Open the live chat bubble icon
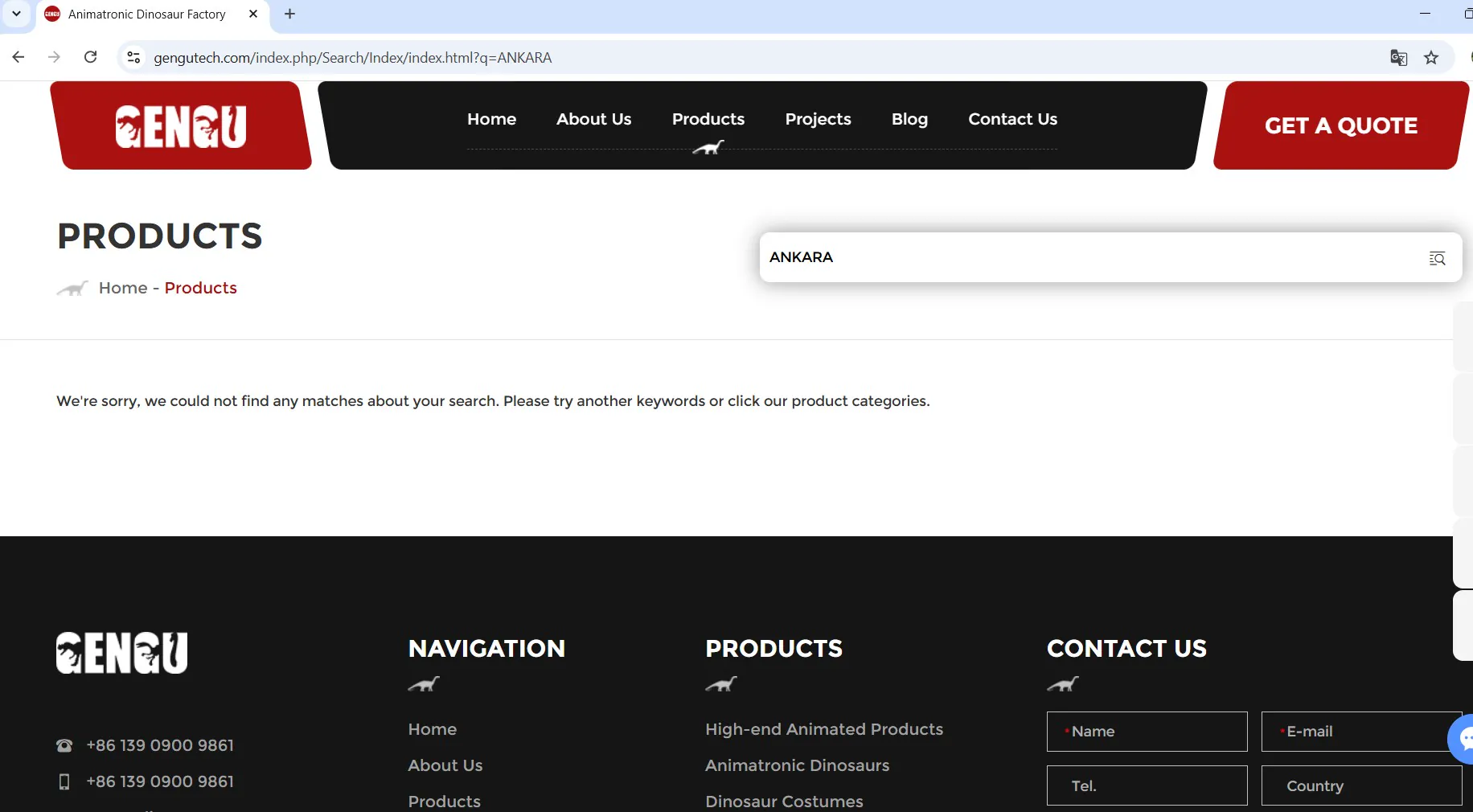Viewport: 1473px width, 812px height. tap(1463, 738)
